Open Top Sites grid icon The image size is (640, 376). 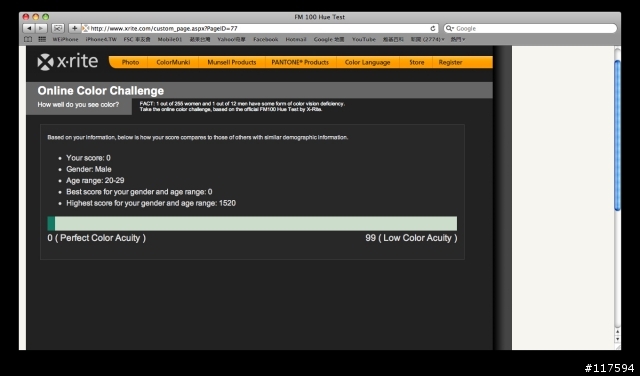(x=42, y=40)
